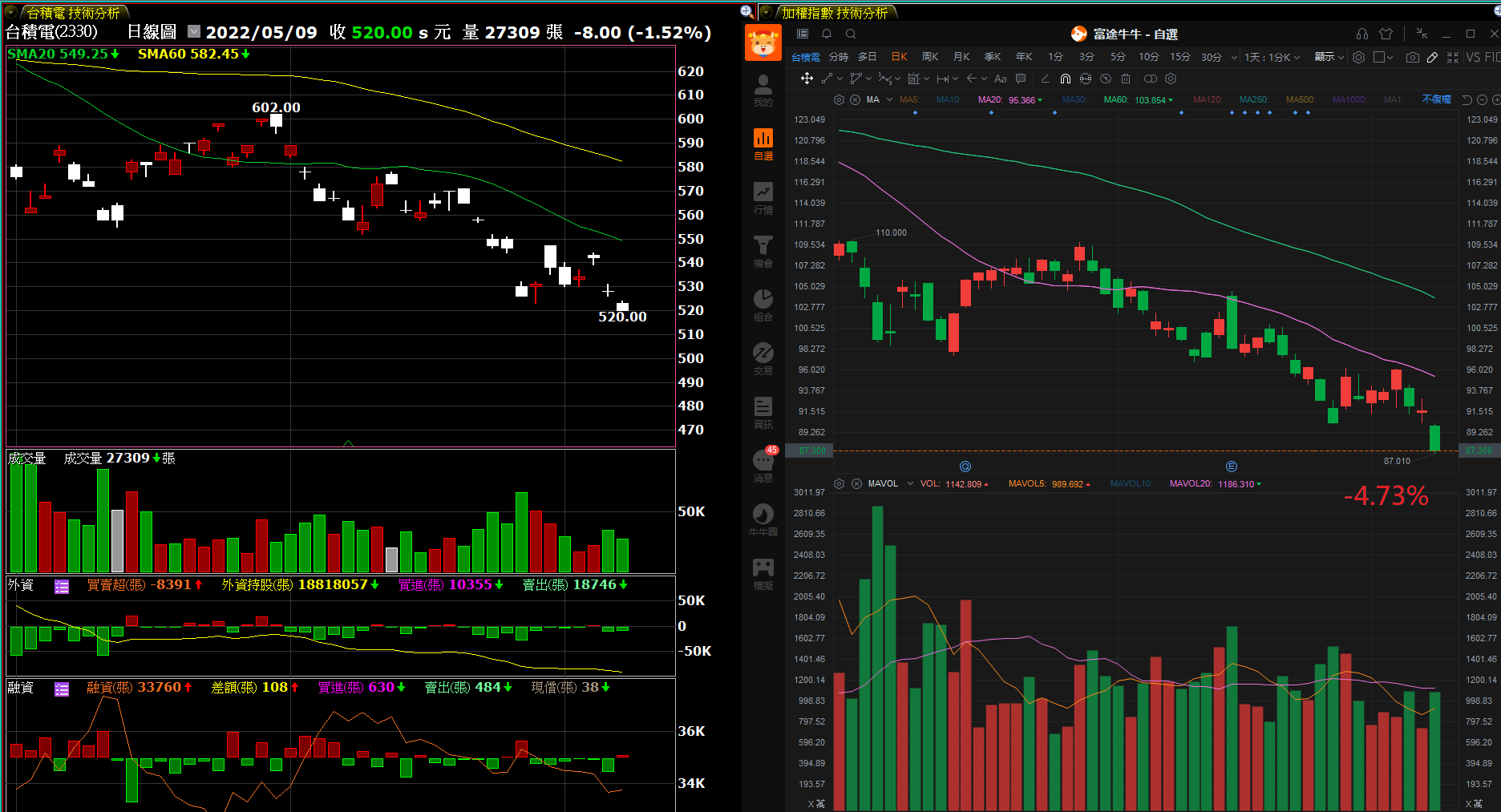Click the 不復權 adjustment button
1501x812 pixels.
click(1436, 99)
